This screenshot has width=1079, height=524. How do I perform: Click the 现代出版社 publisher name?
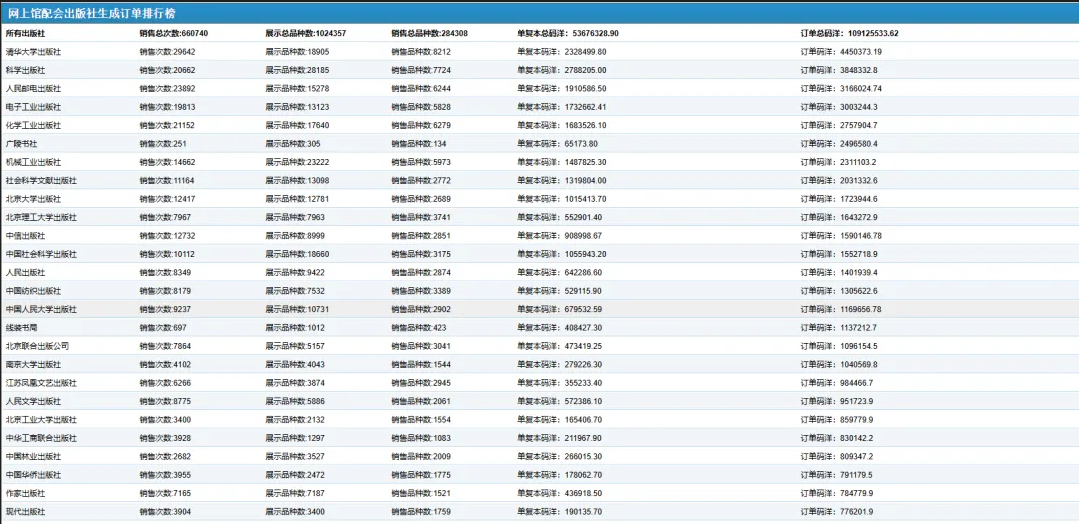tap(26, 512)
